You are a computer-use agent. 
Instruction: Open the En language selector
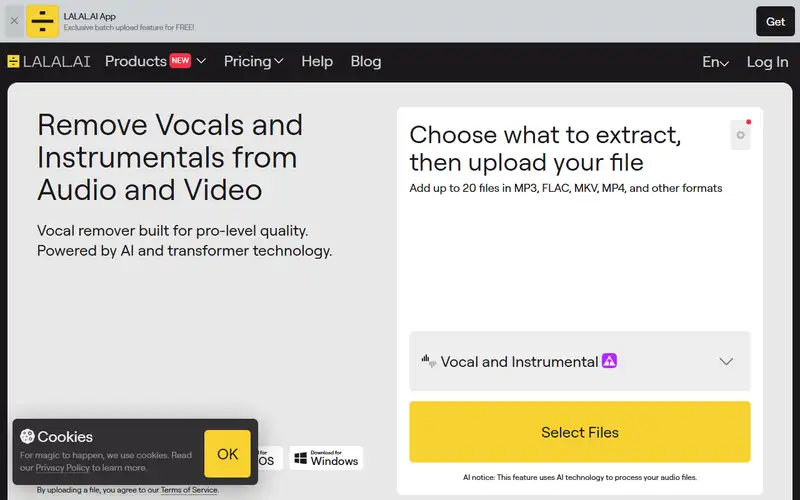coord(715,62)
